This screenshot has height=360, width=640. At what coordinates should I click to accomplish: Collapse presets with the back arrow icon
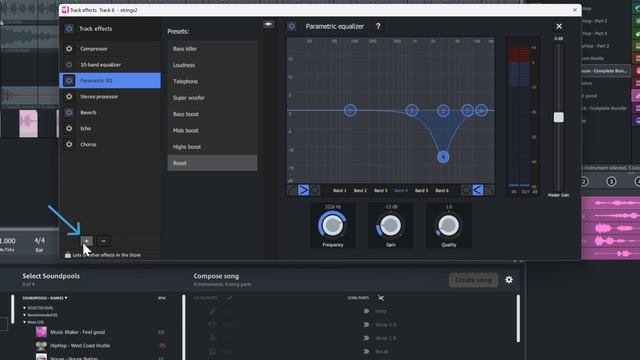268,24
